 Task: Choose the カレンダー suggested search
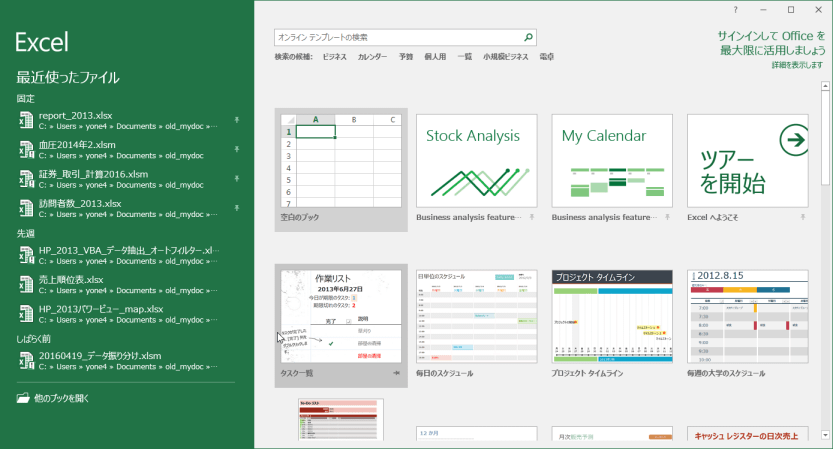point(372,57)
